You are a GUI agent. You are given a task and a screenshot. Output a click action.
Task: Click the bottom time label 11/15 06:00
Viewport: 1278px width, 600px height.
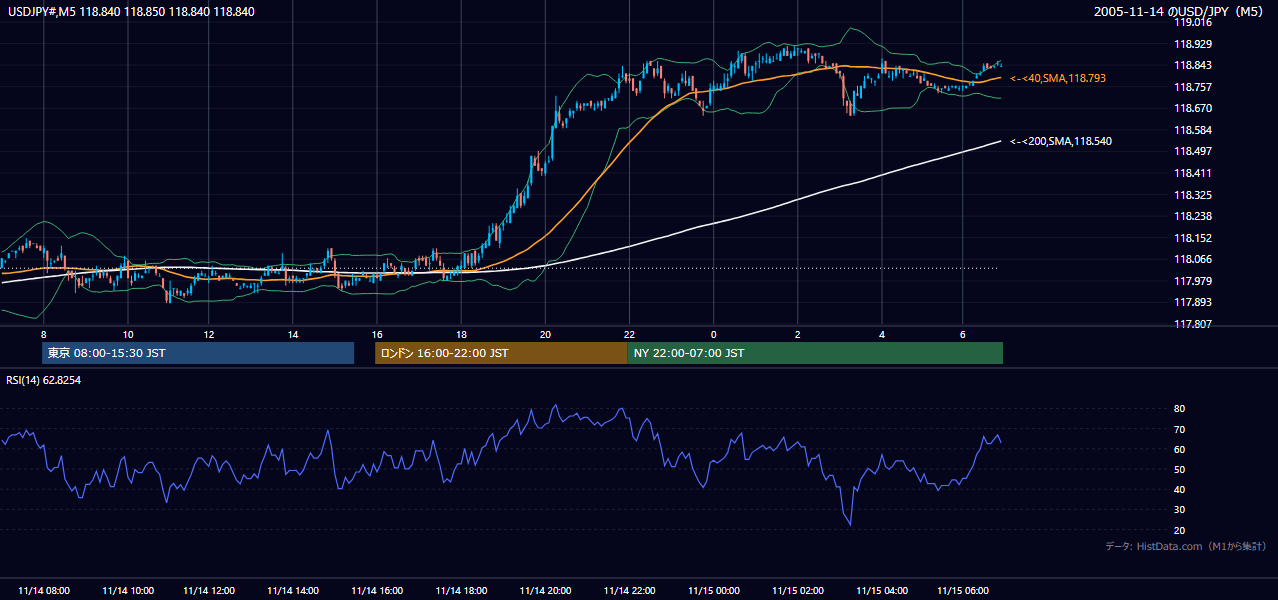point(962,591)
